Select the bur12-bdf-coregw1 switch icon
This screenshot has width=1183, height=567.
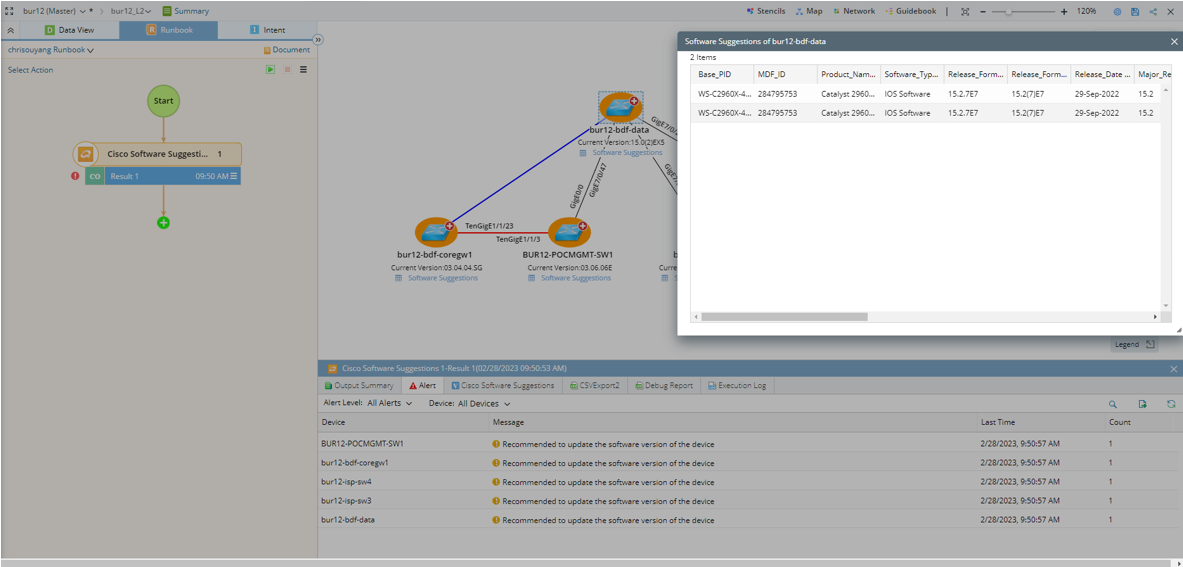(x=435, y=233)
